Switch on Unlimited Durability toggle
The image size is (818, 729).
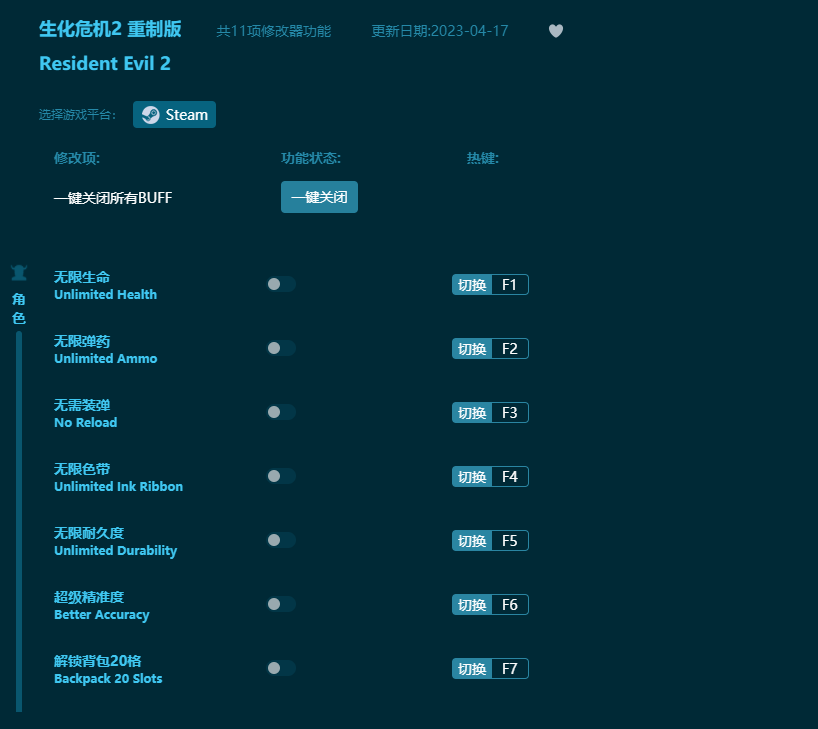coord(281,540)
